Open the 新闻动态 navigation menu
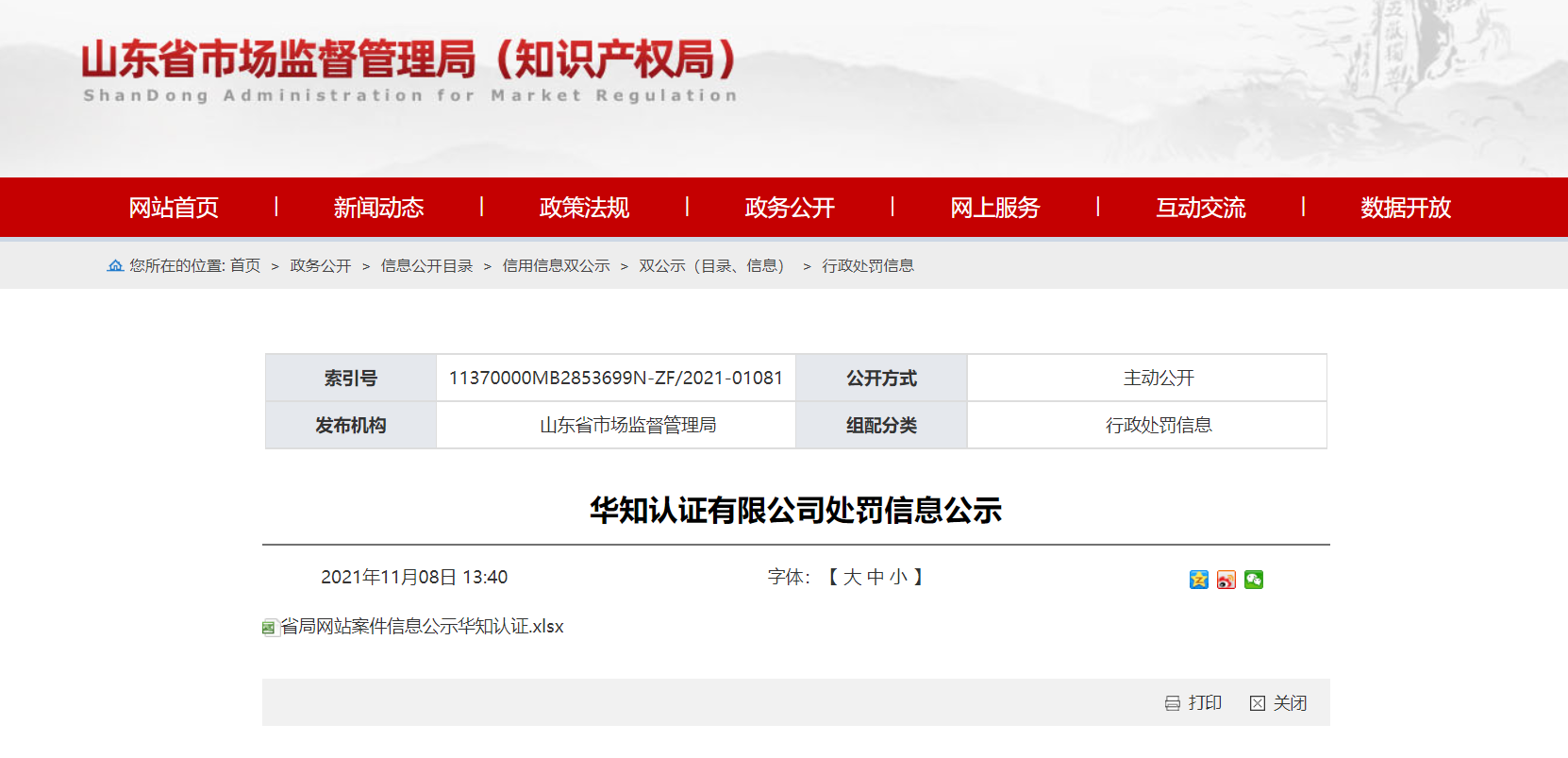Image resolution: width=1568 pixels, height=758 pixels. click(x=378, y=208)
